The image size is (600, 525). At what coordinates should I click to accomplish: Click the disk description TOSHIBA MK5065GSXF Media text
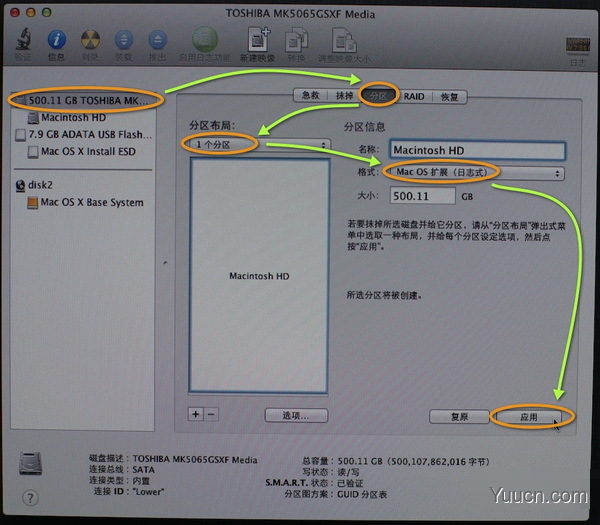click(195, 459)
